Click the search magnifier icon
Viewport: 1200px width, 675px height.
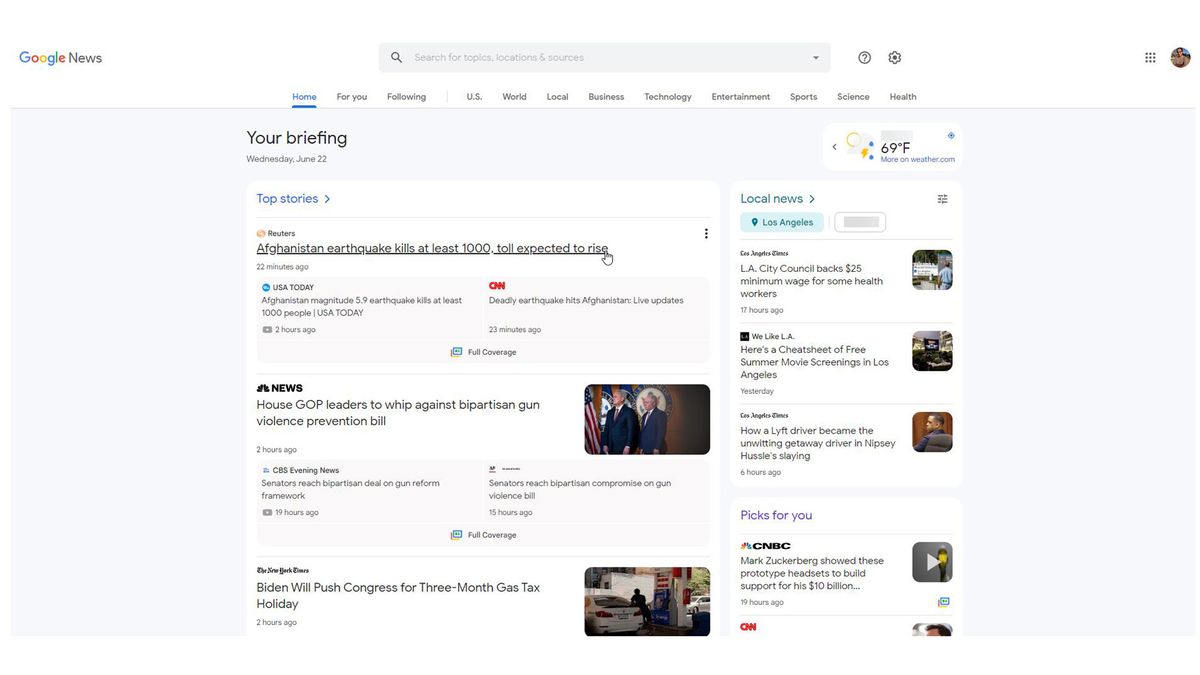396,57
